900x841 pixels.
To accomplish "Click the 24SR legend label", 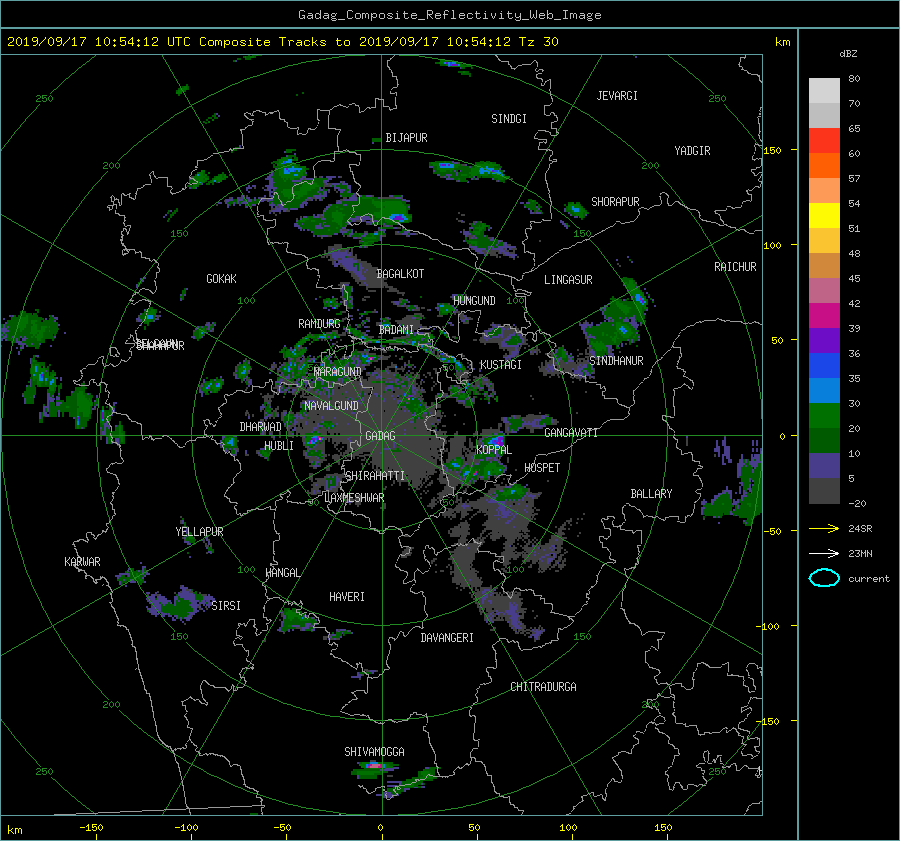I will click(860, 529).
